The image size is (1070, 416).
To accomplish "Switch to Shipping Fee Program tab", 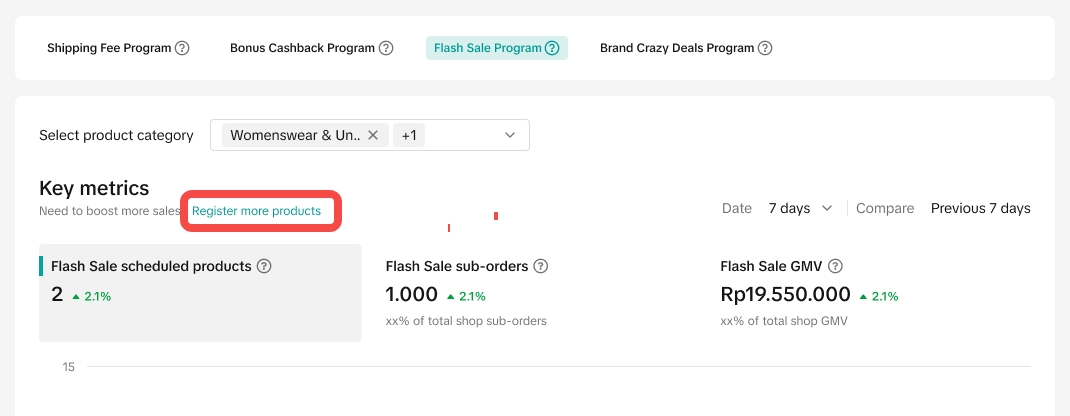I will pyautogui.click(x=110, y=48).
